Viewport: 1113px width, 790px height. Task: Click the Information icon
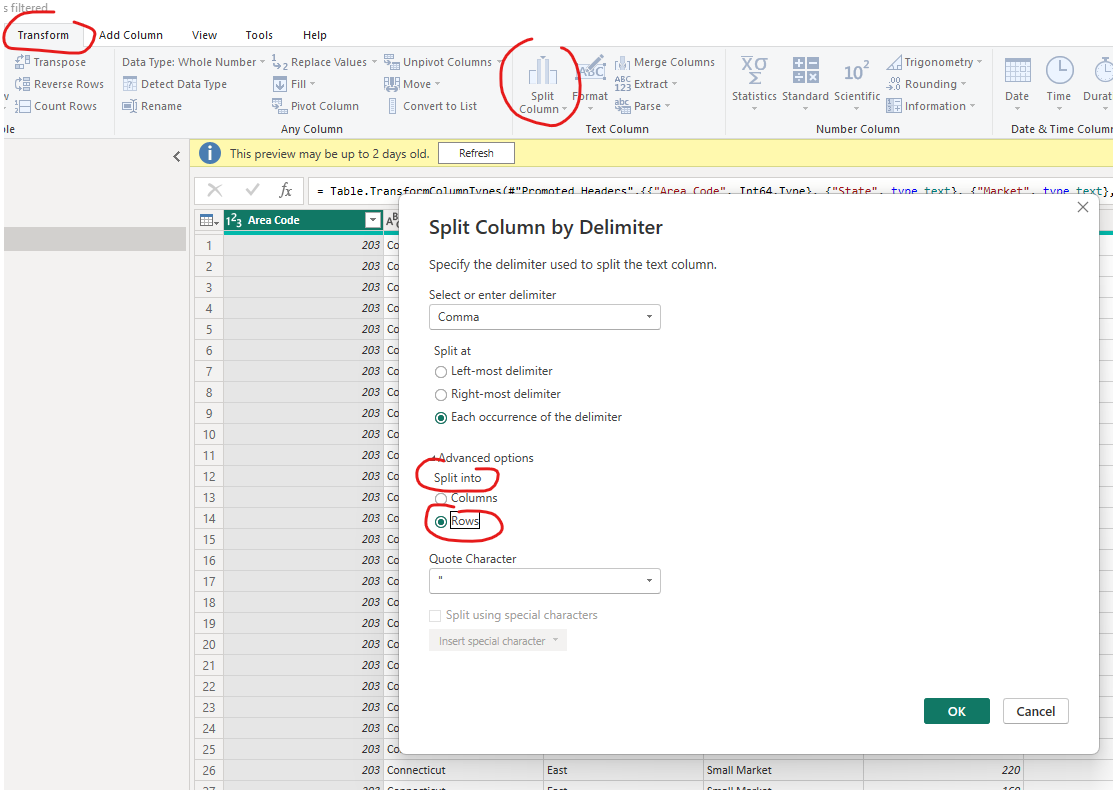pos(894,106)
